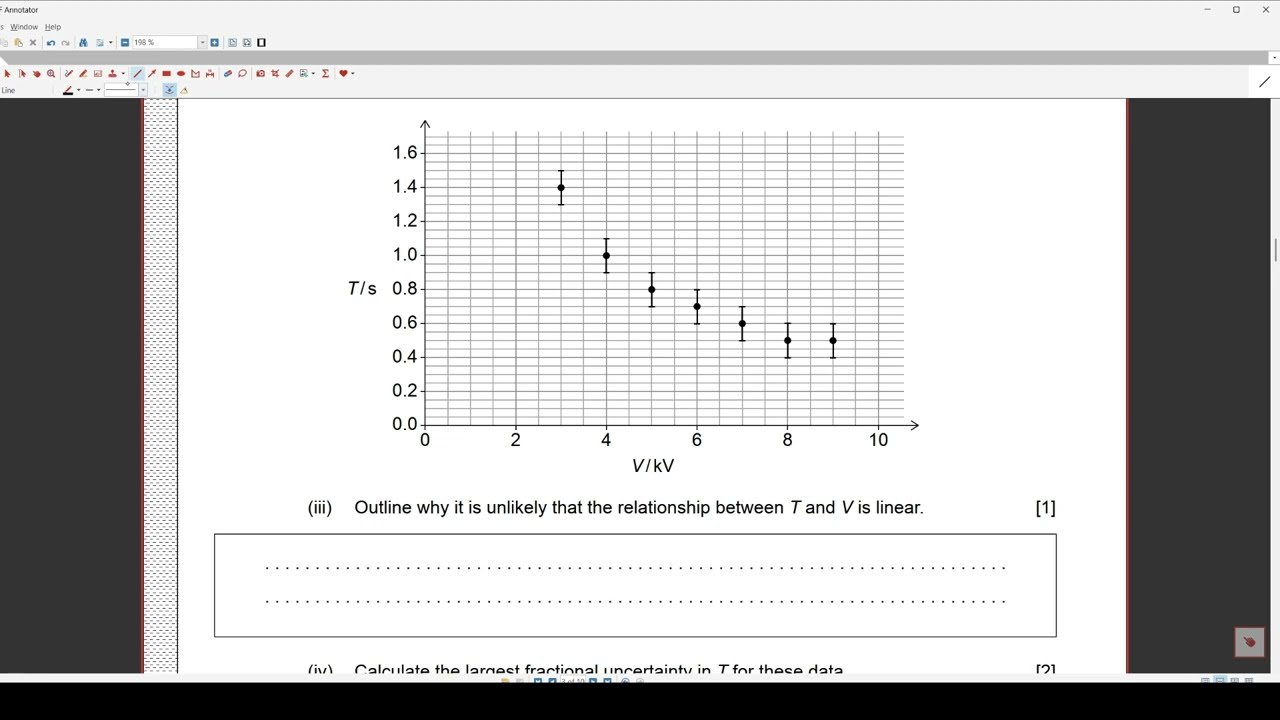Screen dimensions: 1280x720
Task: Activate the magnifier zoom tool
Action: (x=51, y=74)
